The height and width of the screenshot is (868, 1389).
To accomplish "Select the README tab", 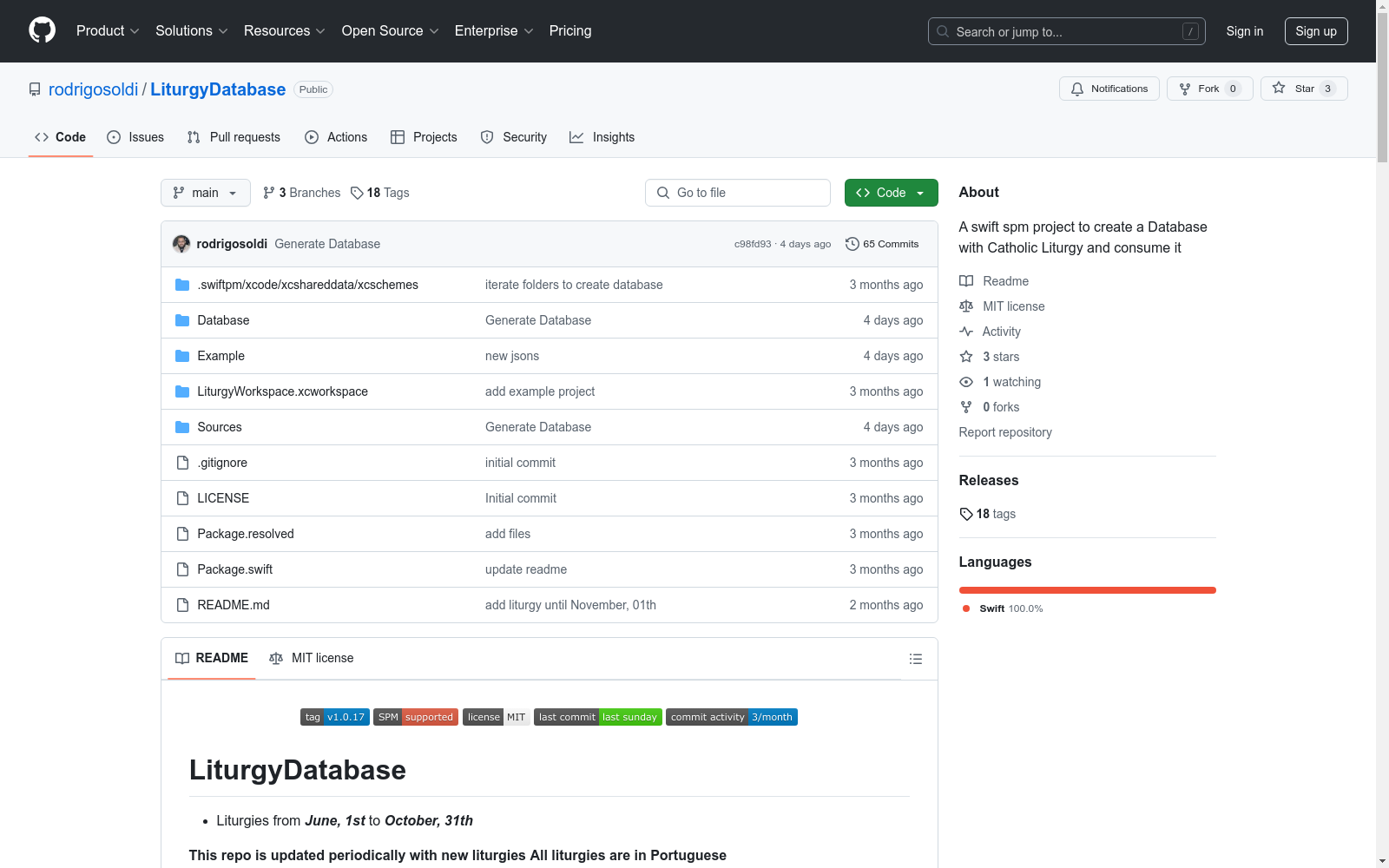I will point(212,658).
